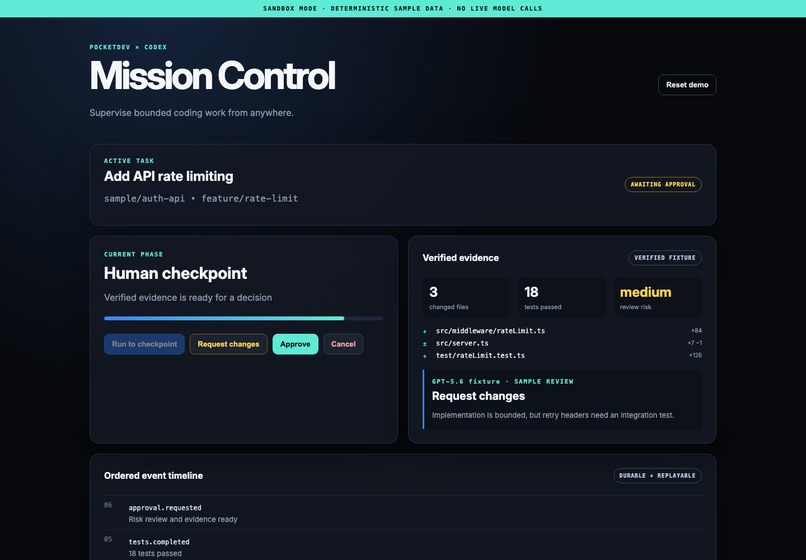Click the retry headers review note
Viewport: 806px width, 560px height.
(x=553, y=415)
